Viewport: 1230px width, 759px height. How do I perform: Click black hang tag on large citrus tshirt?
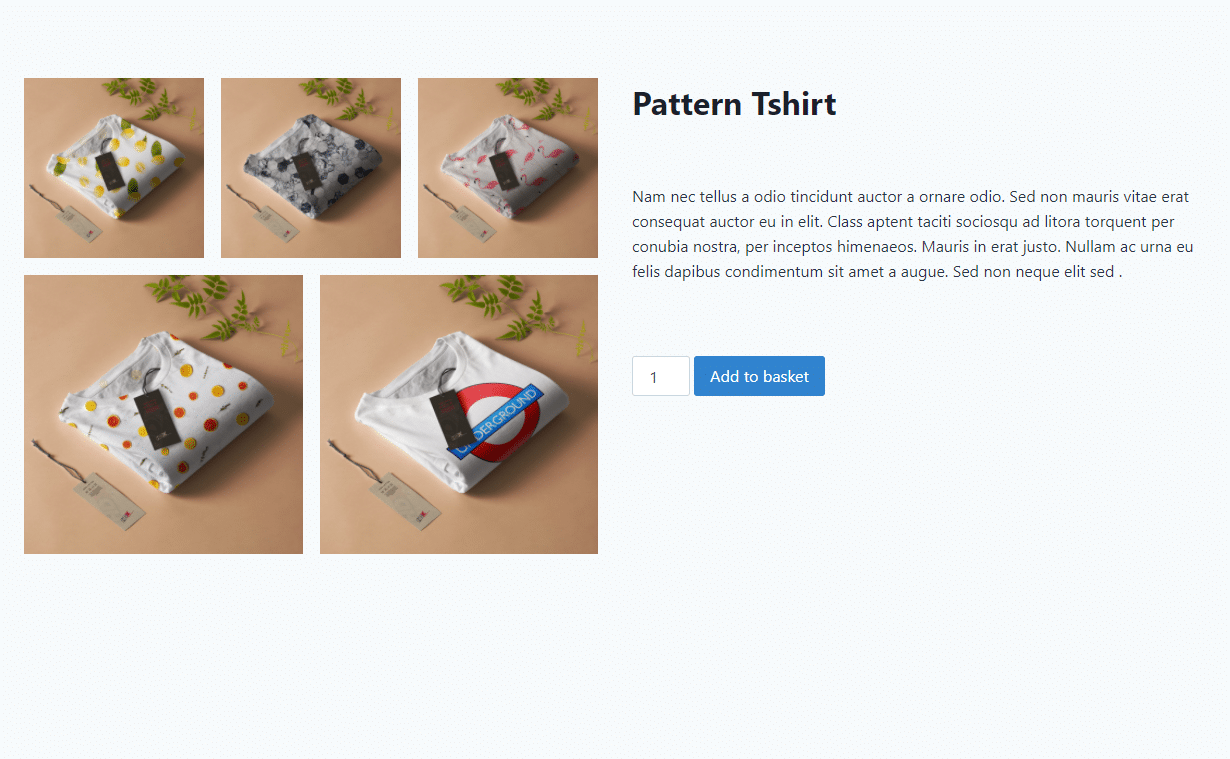coord(156,419)
